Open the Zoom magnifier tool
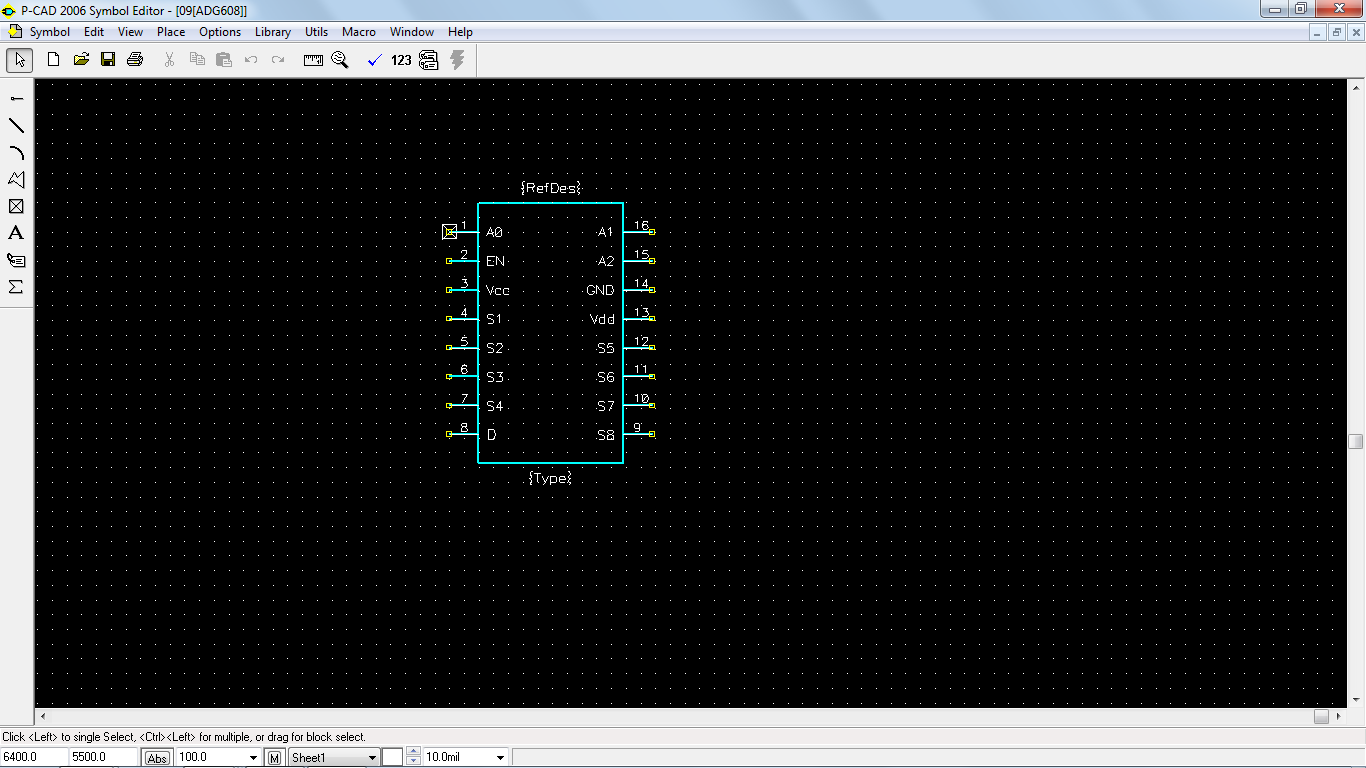Viewport: 1366px width, 768px height. (x=340, y=60)
